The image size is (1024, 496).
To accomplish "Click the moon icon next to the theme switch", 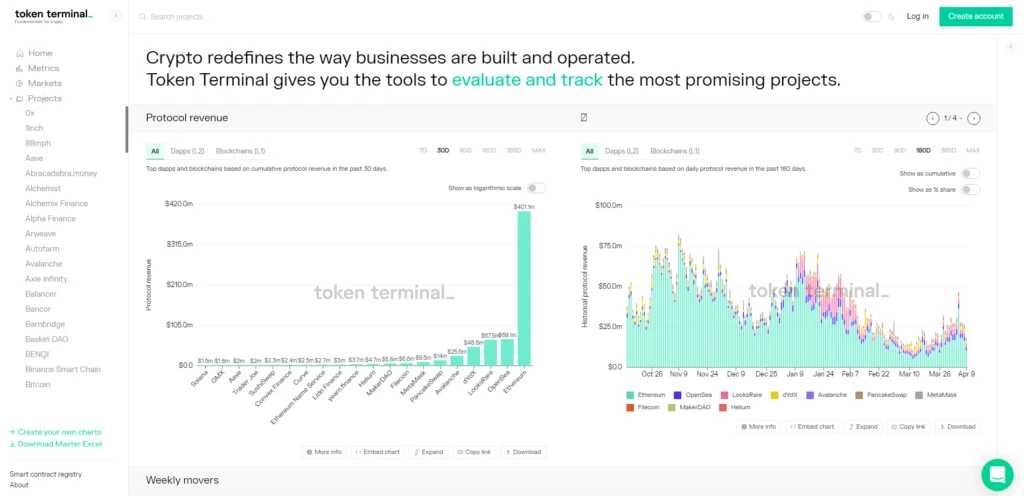I will pos(891,16).
